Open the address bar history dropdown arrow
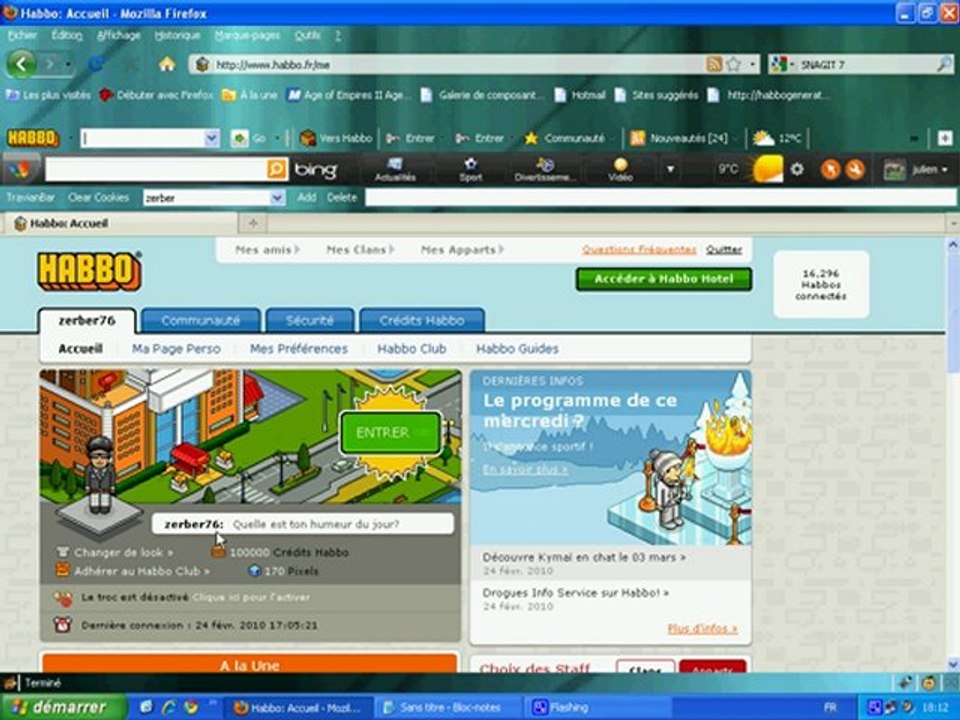 pos(752,64)
